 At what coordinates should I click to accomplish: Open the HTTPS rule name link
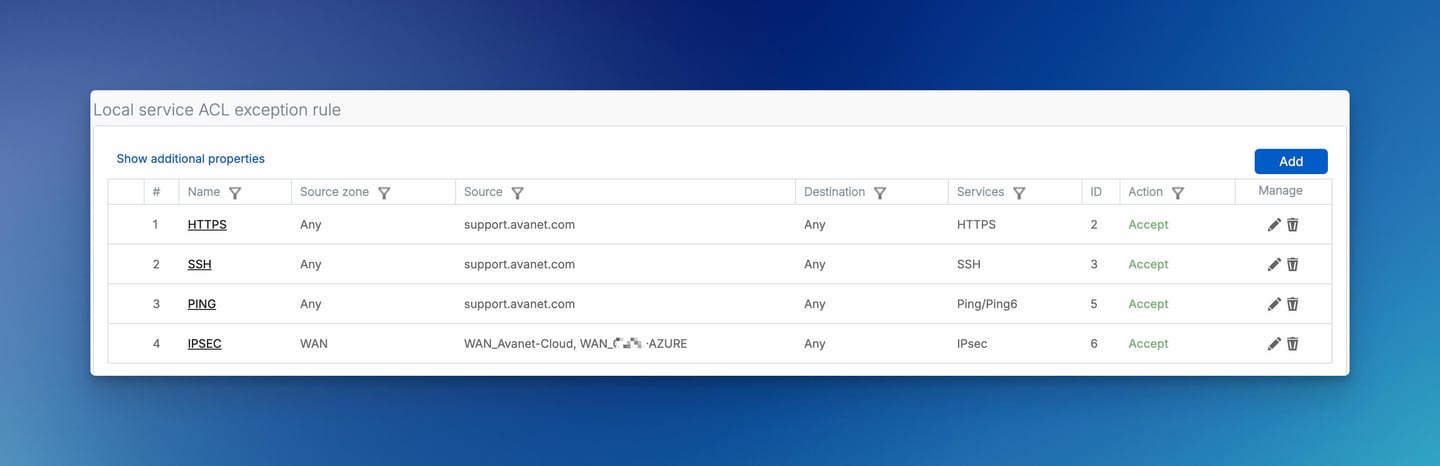point(207,225)
